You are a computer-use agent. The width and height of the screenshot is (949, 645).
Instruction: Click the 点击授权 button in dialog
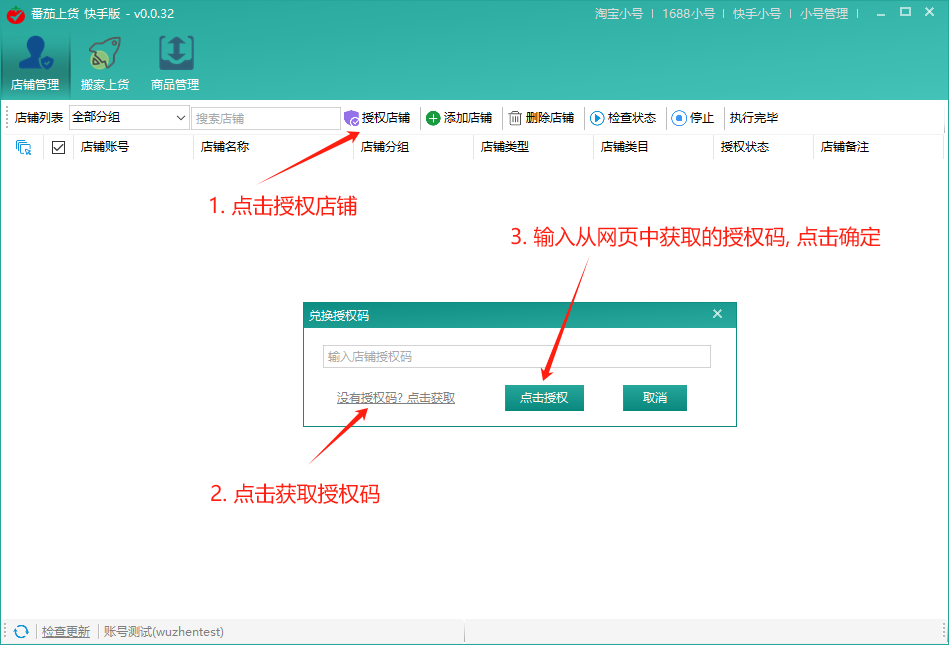[x=544, y=398]
